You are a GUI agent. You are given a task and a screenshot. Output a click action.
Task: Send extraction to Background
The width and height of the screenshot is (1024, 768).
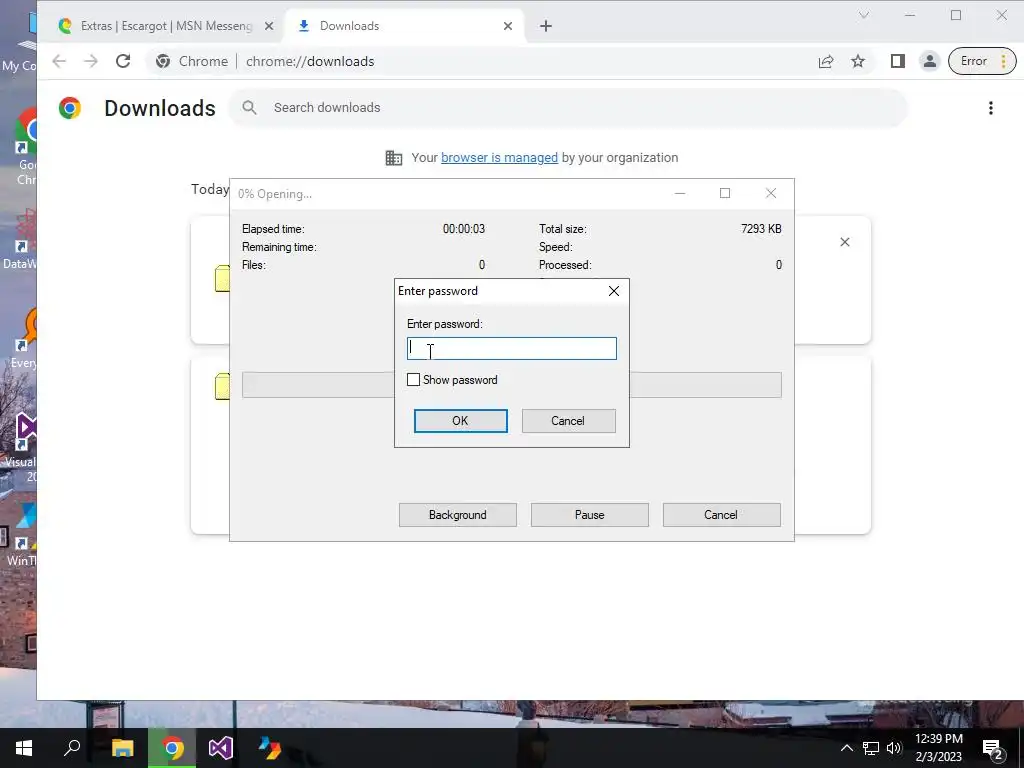458,515
